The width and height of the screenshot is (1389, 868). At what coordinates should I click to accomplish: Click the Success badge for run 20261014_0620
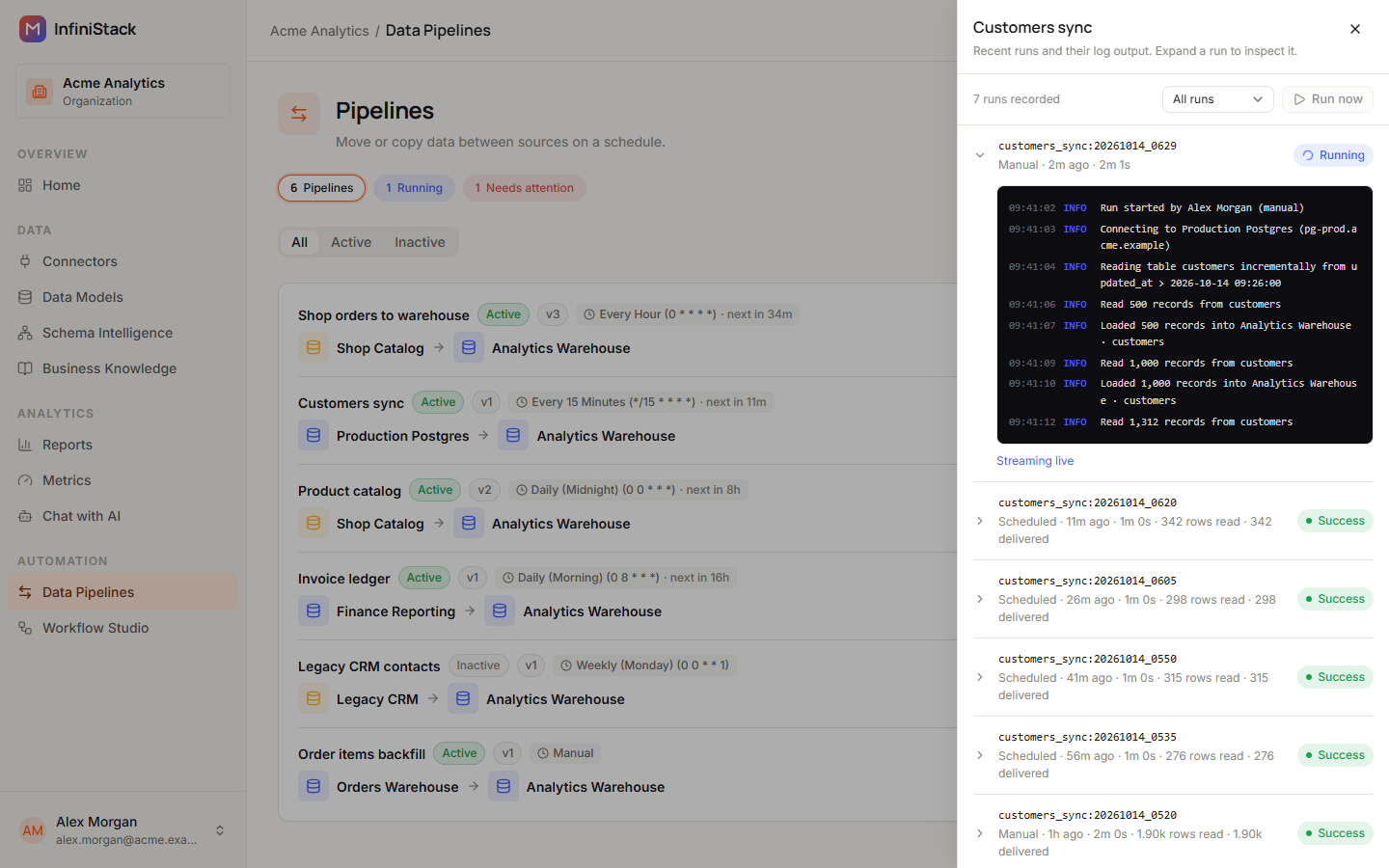(x=1335, y=521)
